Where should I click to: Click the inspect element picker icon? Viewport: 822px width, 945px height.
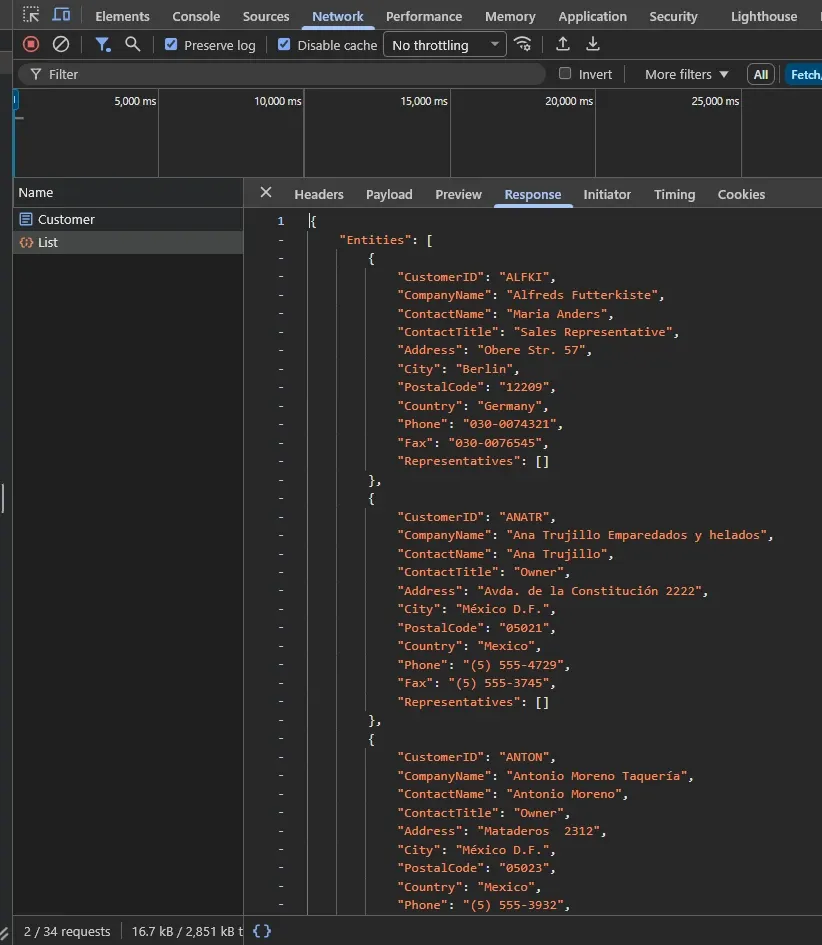click(31, 14)
